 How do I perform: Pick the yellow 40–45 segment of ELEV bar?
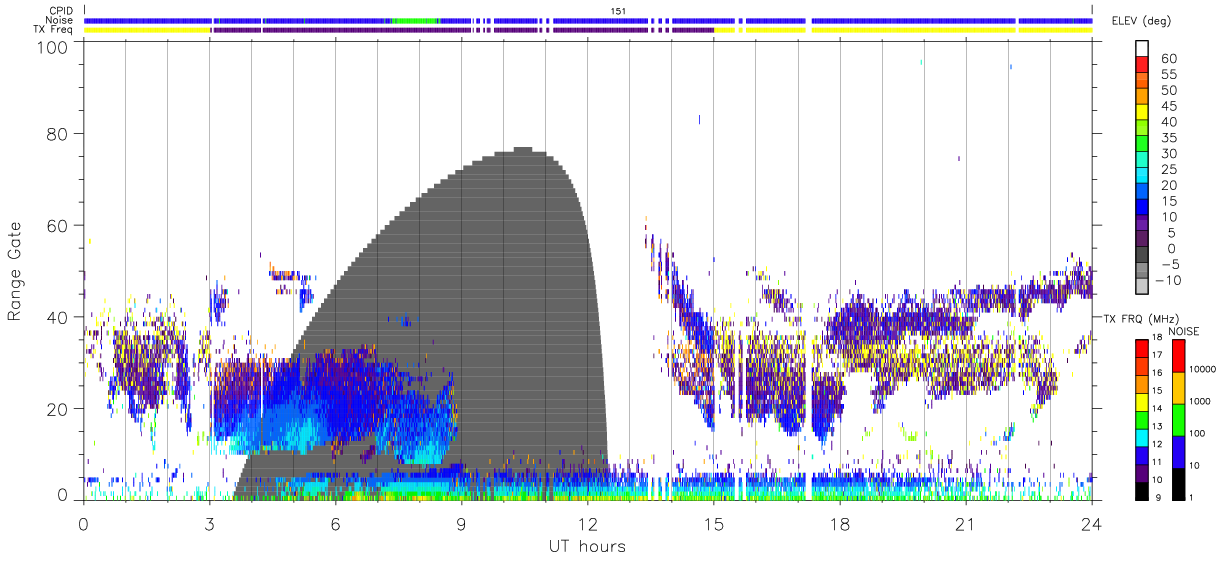pos(1141,113)
